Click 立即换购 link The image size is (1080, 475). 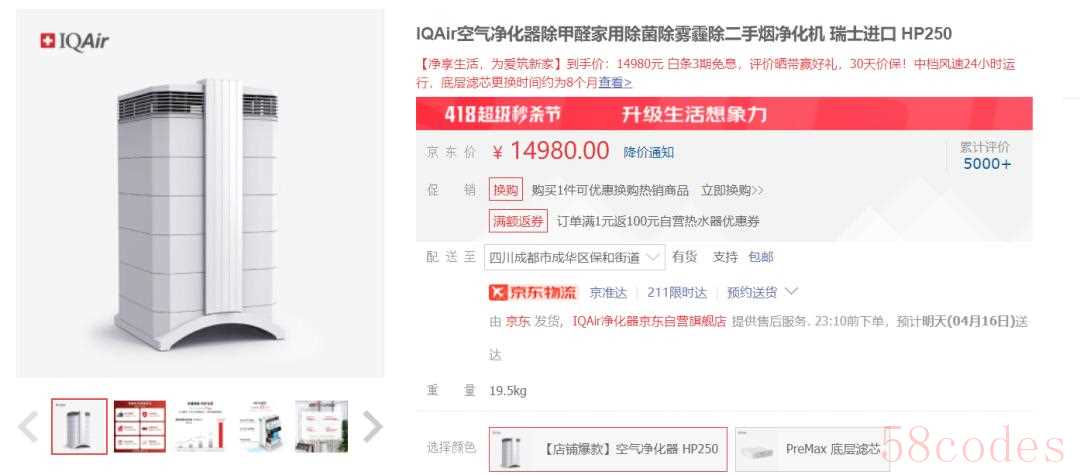pyautogui.click(x=732, y=190)
